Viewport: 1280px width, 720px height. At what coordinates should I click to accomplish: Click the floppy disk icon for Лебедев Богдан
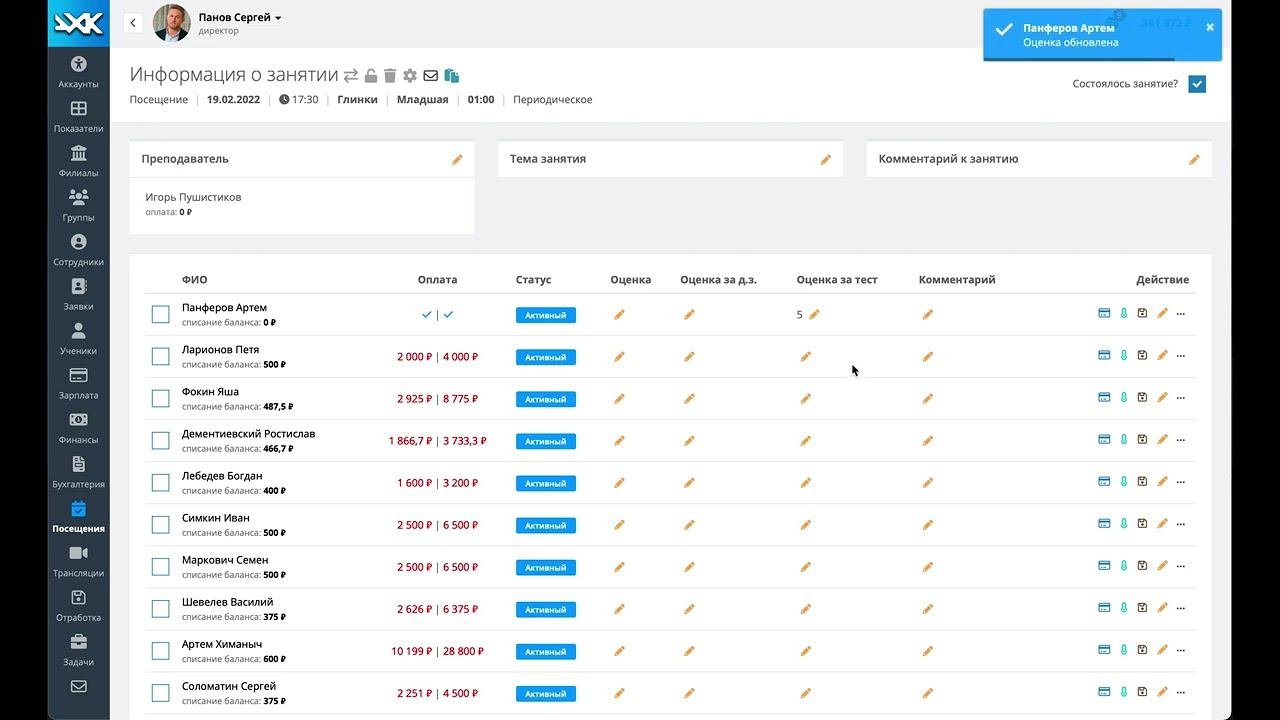[x=1142, y=482]
